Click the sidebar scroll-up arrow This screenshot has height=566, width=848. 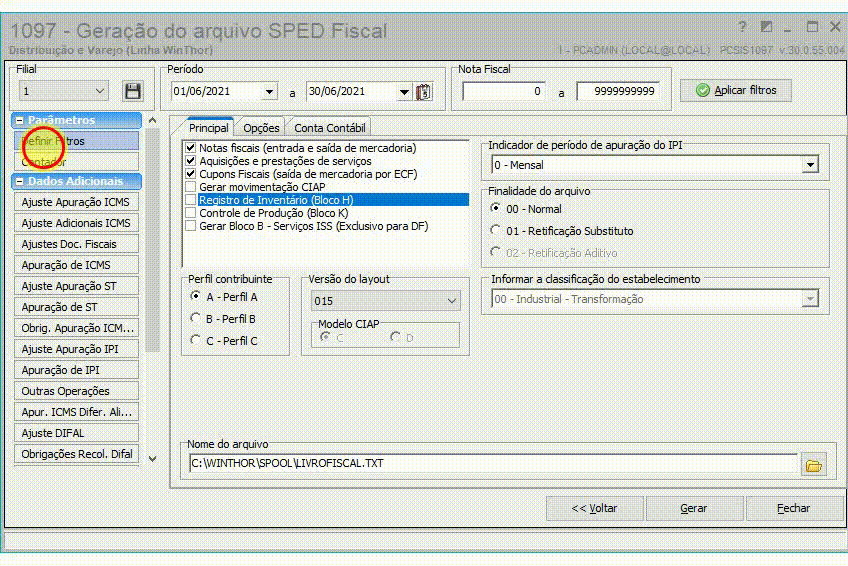(153, 121)
